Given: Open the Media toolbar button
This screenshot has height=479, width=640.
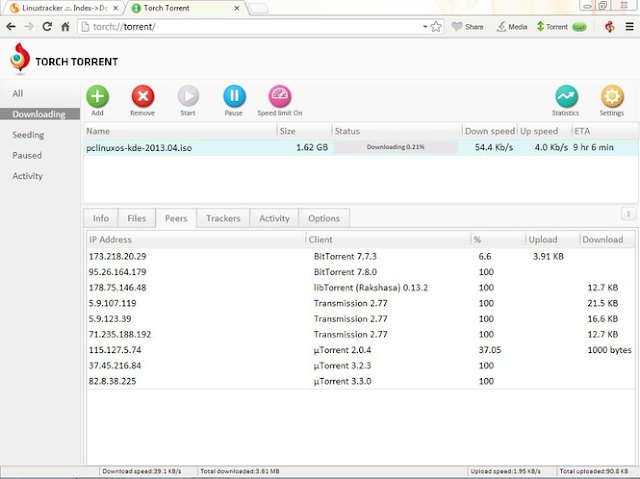Looking at the screenshot, I should pos(512,27).
